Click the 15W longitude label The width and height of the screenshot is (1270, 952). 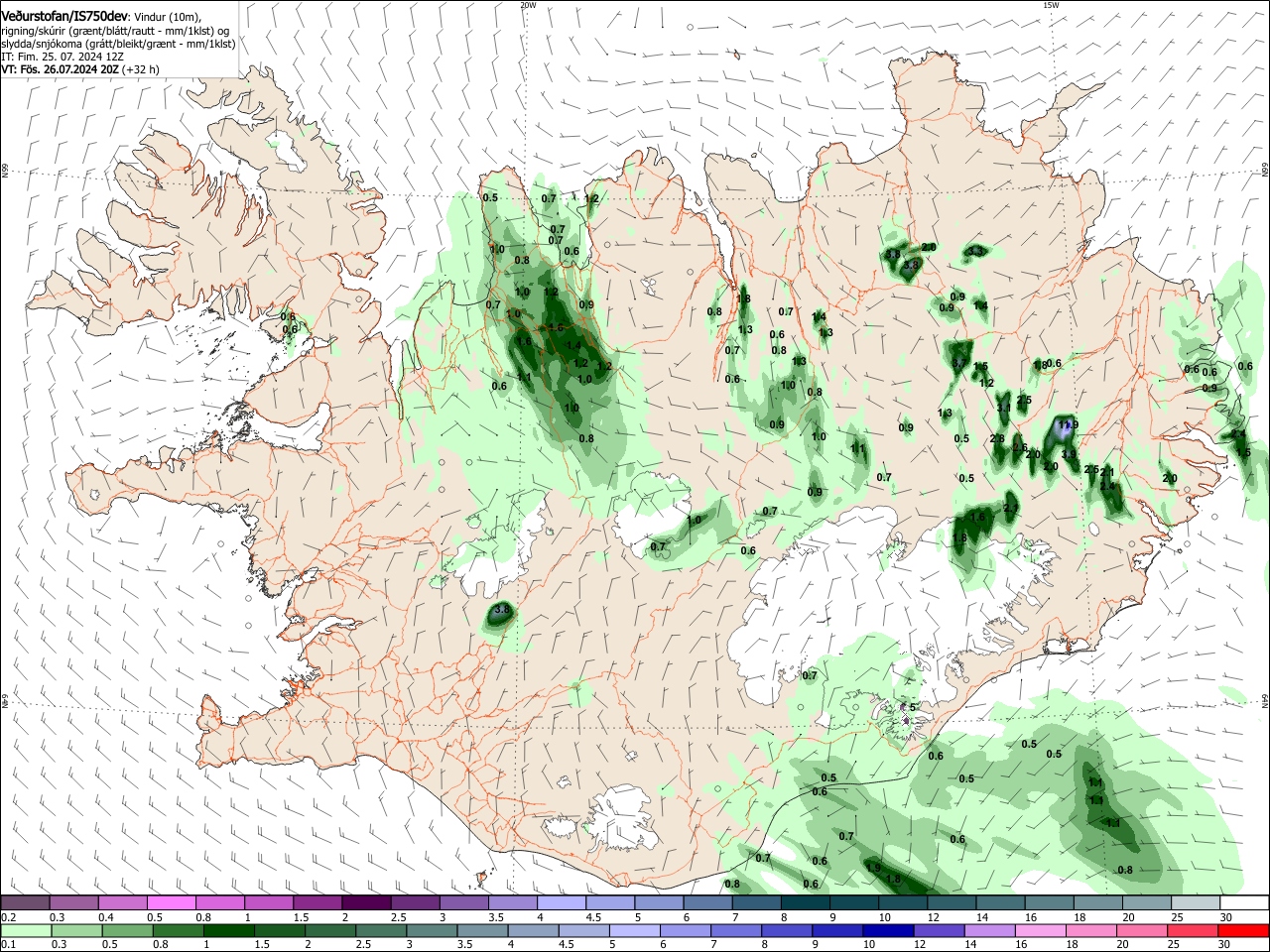click(x=1051, y=5)
